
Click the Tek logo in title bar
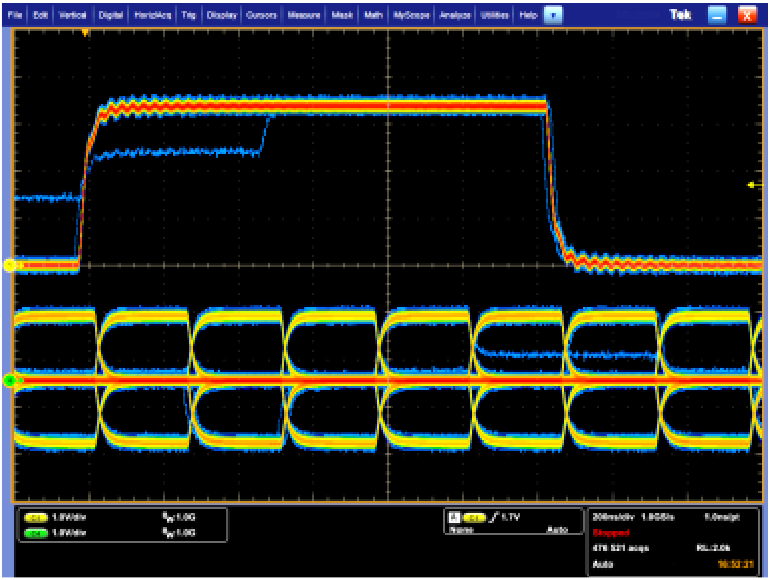(682, 15)
